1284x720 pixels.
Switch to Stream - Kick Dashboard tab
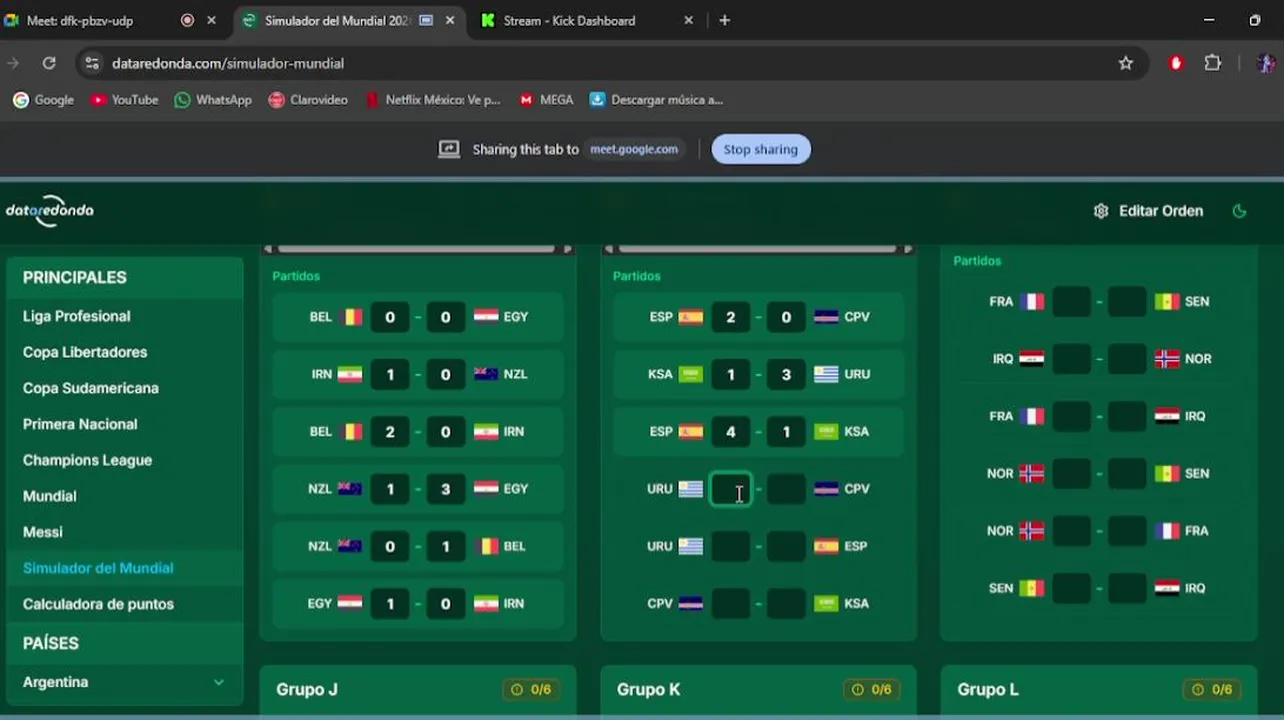[568, 20]
